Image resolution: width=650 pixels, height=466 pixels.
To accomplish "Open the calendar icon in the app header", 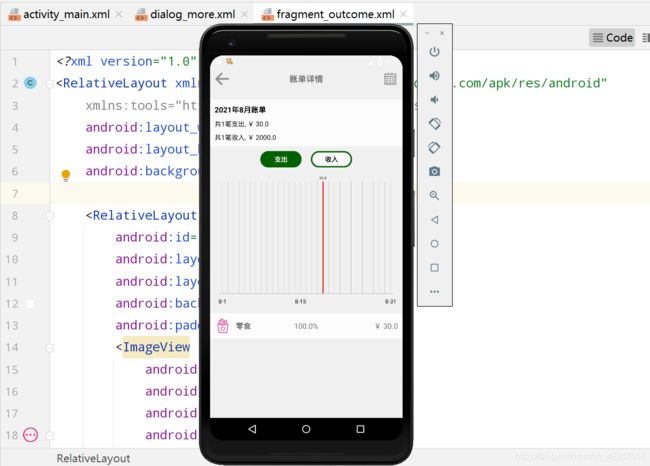I will point(390,79).
